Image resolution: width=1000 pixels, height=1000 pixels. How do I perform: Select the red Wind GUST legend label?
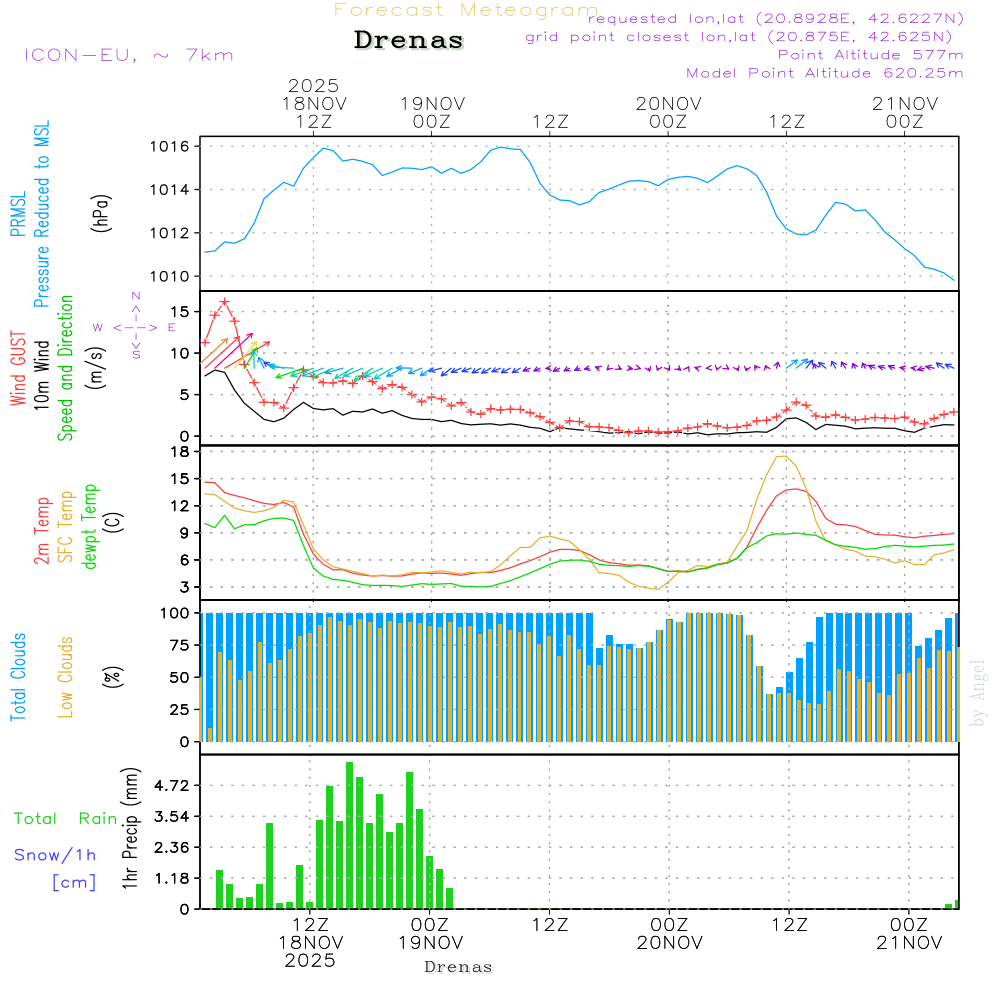click(17, 371)
